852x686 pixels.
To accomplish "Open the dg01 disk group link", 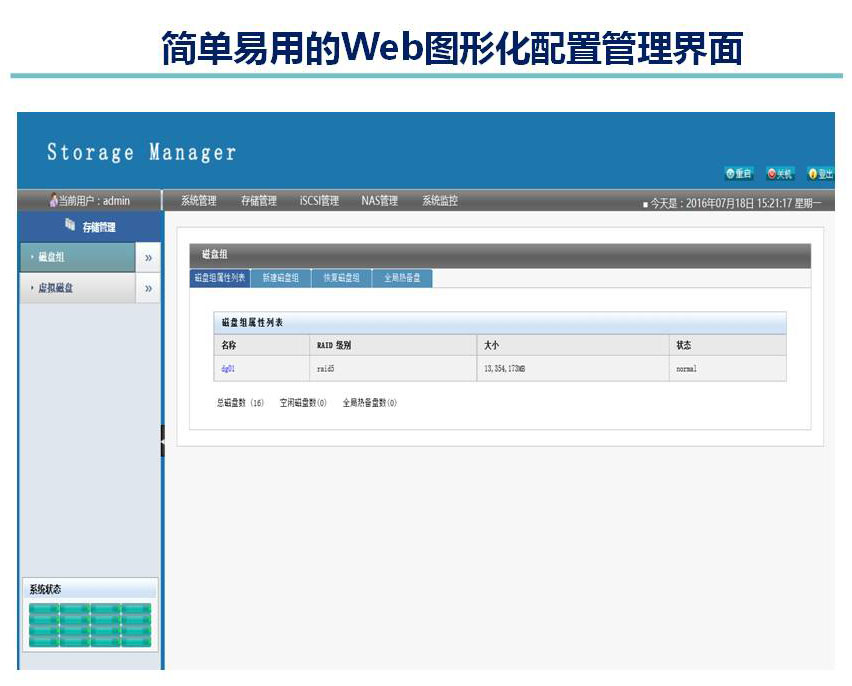I will pyautogui.click(x=228, y=369).
